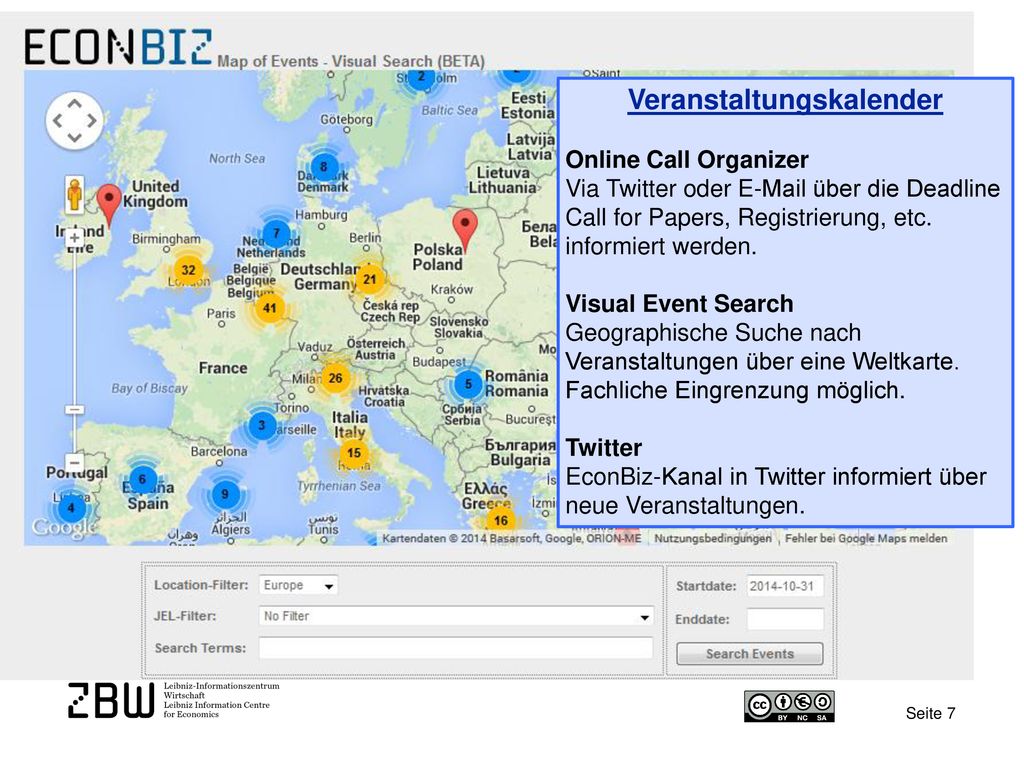Click the 'Seite 7' page number

(930, 713)
